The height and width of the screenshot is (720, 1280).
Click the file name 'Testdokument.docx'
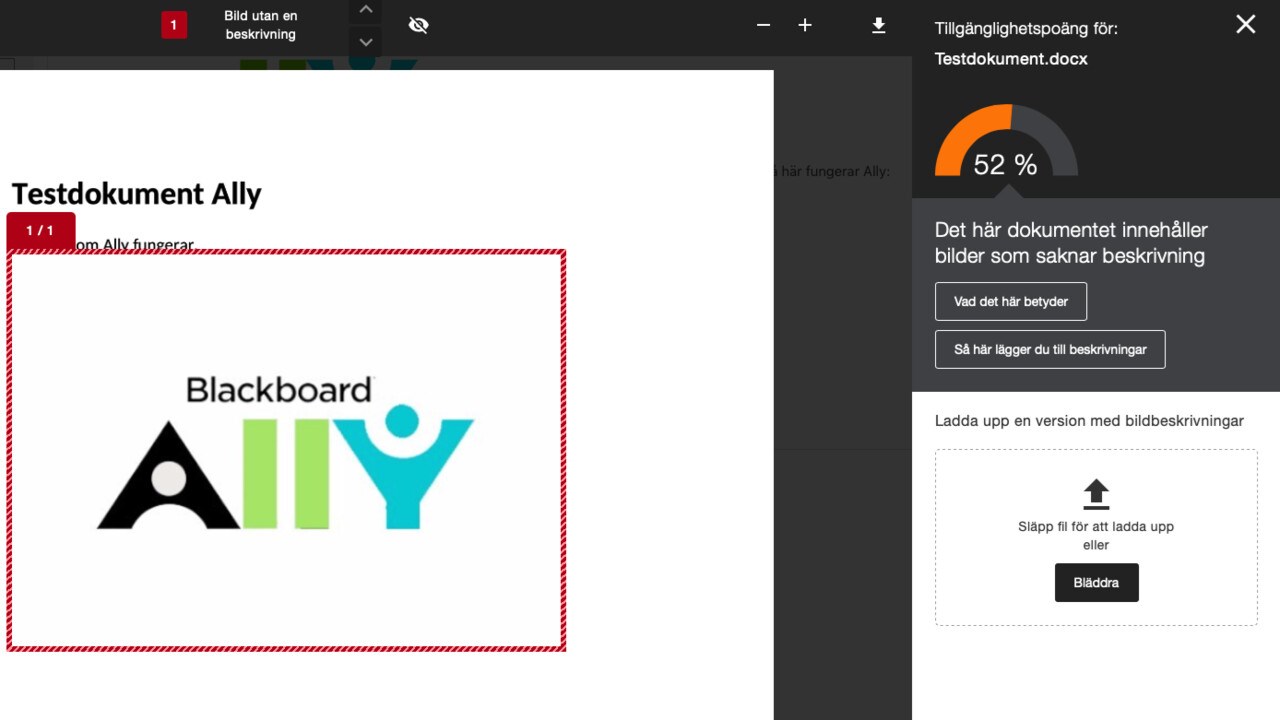1011,59
